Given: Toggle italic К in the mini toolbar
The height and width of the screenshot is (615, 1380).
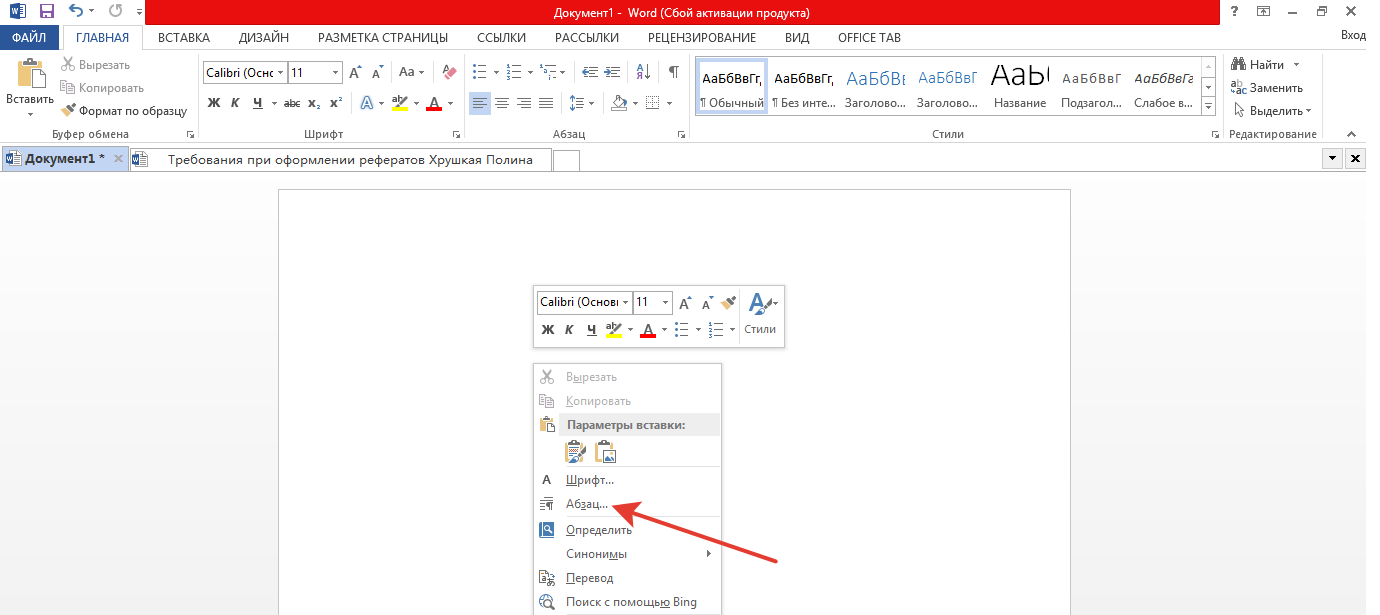Looking at the screenshot, I should tap(569, 330).
